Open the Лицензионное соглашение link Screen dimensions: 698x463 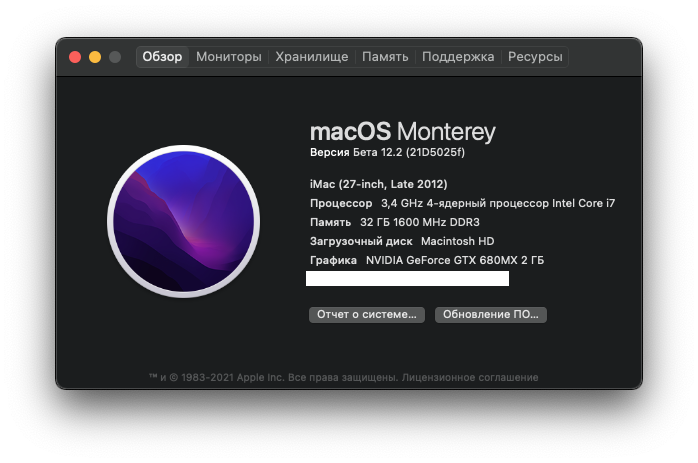470,378
